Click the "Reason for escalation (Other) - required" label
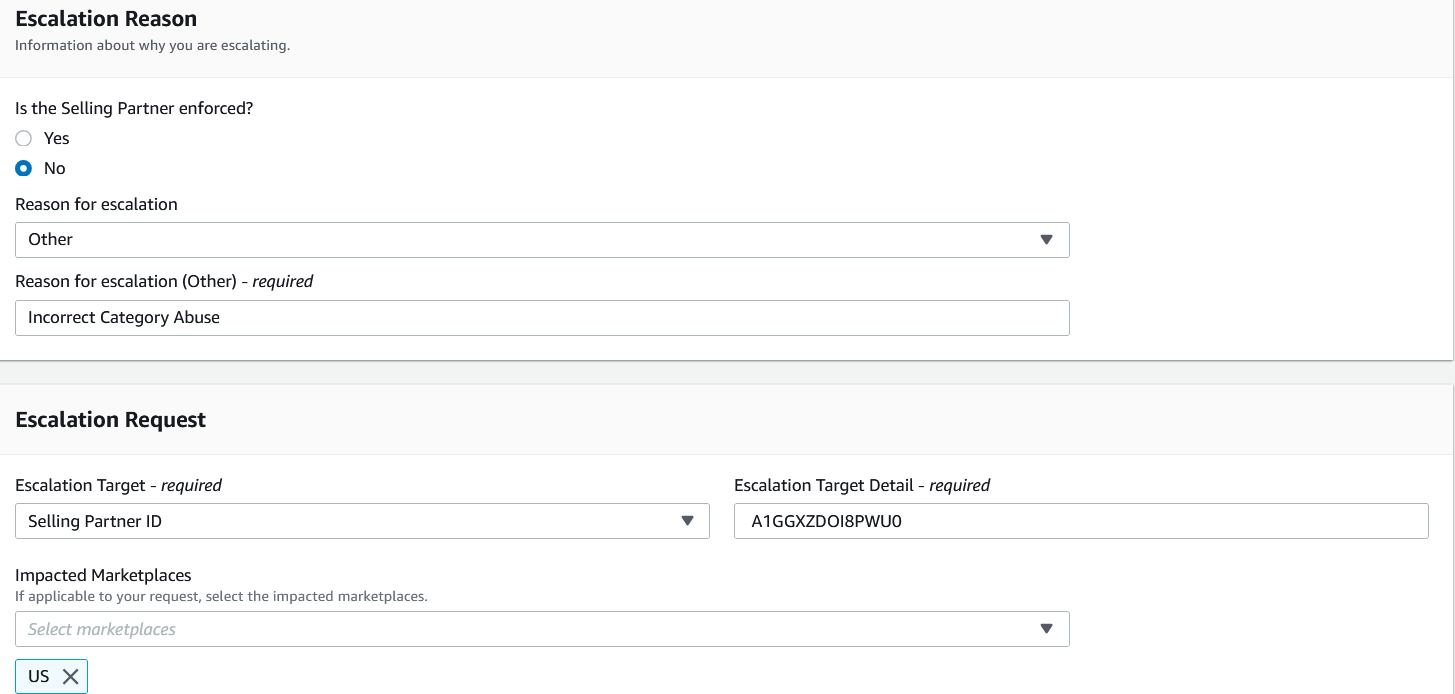Image resolution: width=1455 pixels, height=694 pixels. (x=164, y=281)
